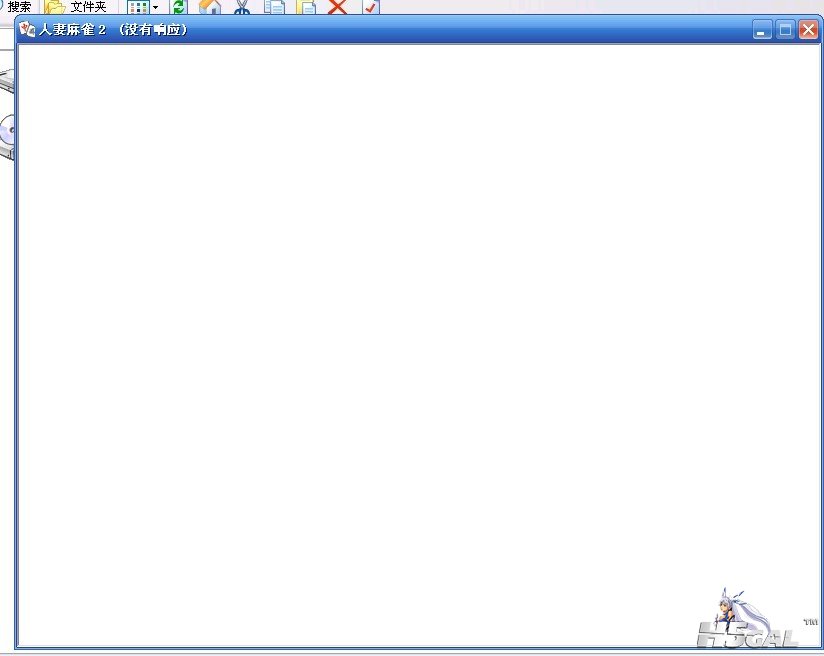Maximize the 人妻麻雀 2 window

click(786, 30)
